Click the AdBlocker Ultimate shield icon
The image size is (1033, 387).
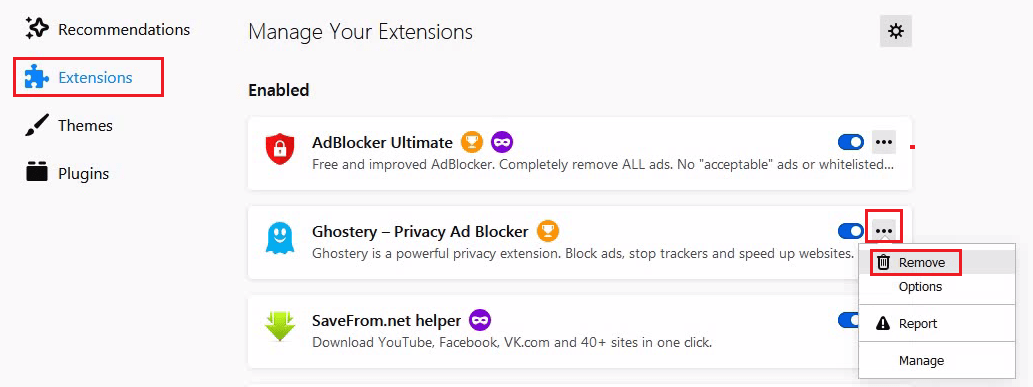277,148
